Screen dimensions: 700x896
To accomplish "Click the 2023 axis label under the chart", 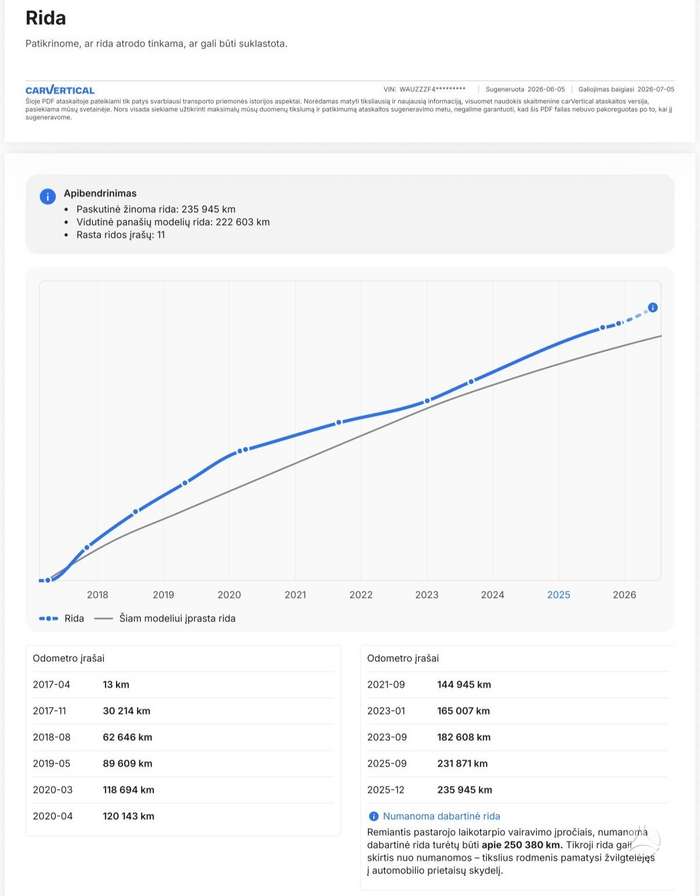I will (x=427, y=595).
